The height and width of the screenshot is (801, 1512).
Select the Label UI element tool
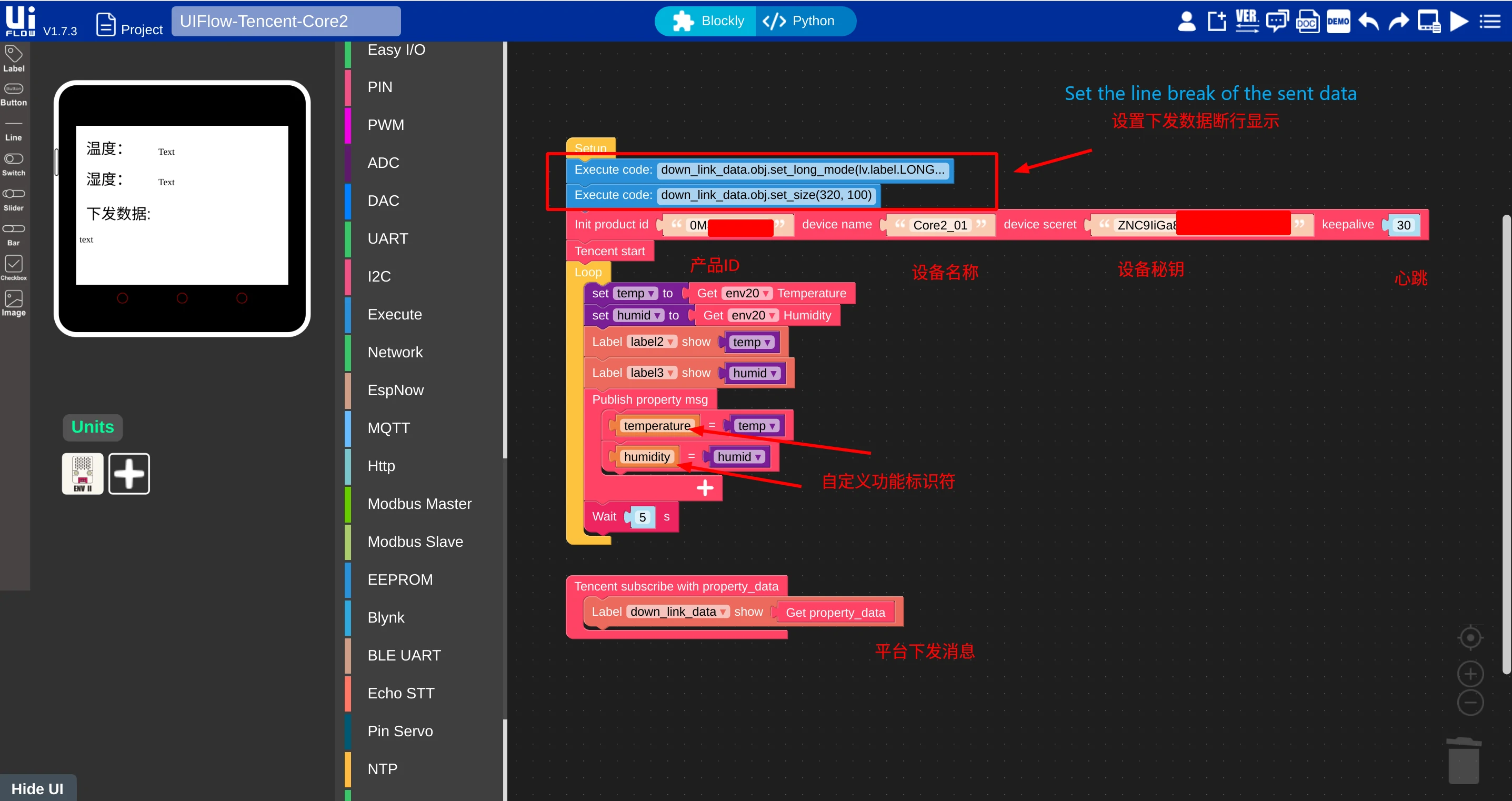14,59
